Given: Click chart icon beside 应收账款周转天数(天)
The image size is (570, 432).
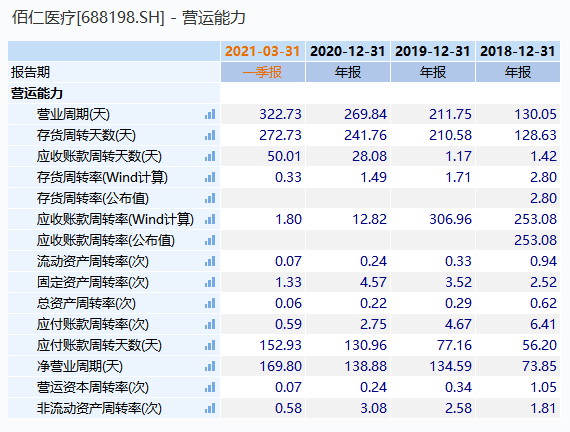Looking at the screenshot, I should coord(210,157).
